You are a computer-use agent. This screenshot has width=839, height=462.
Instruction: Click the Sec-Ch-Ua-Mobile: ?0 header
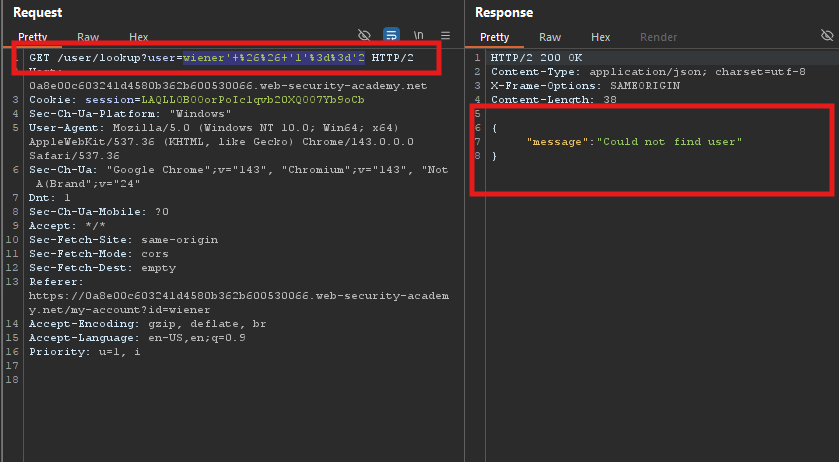point(98,211)
